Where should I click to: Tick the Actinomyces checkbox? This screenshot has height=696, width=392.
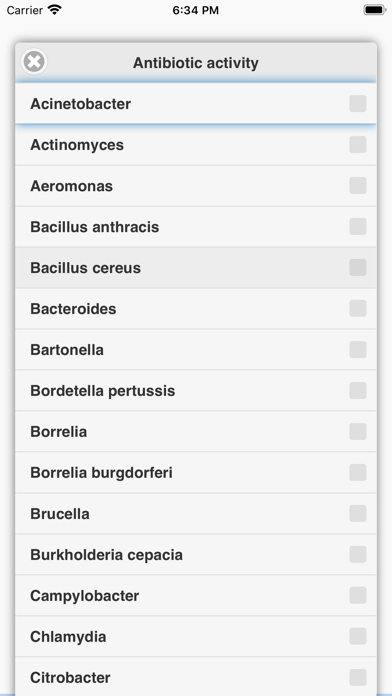coord(358,145)
